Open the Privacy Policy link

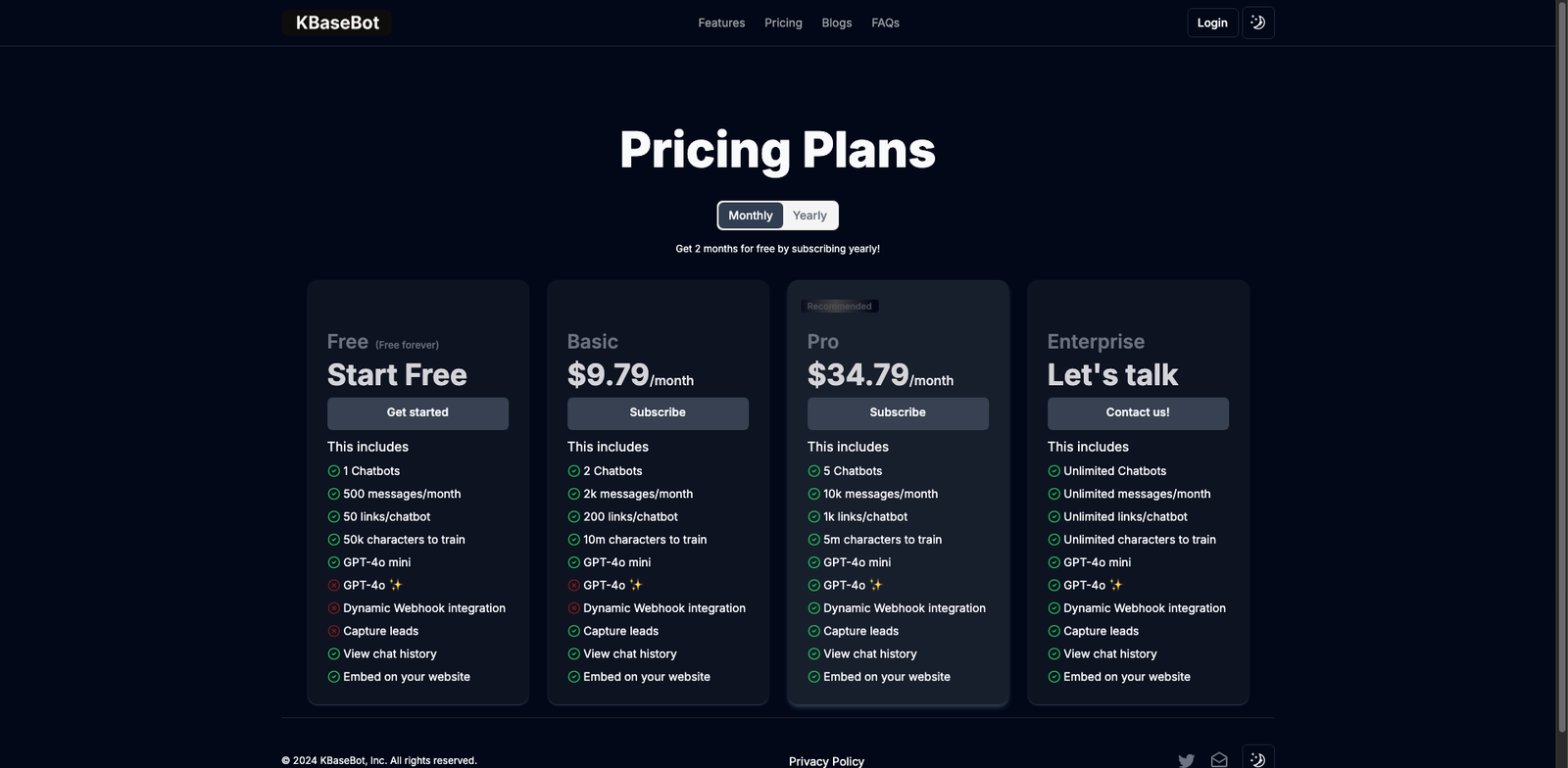point(826,761)
